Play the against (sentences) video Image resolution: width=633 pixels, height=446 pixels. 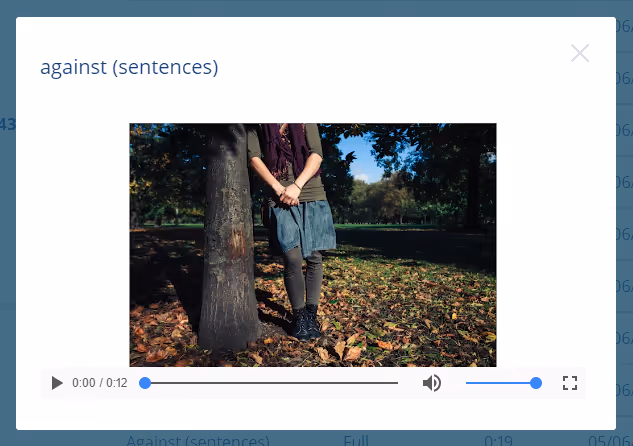point(57,383)
